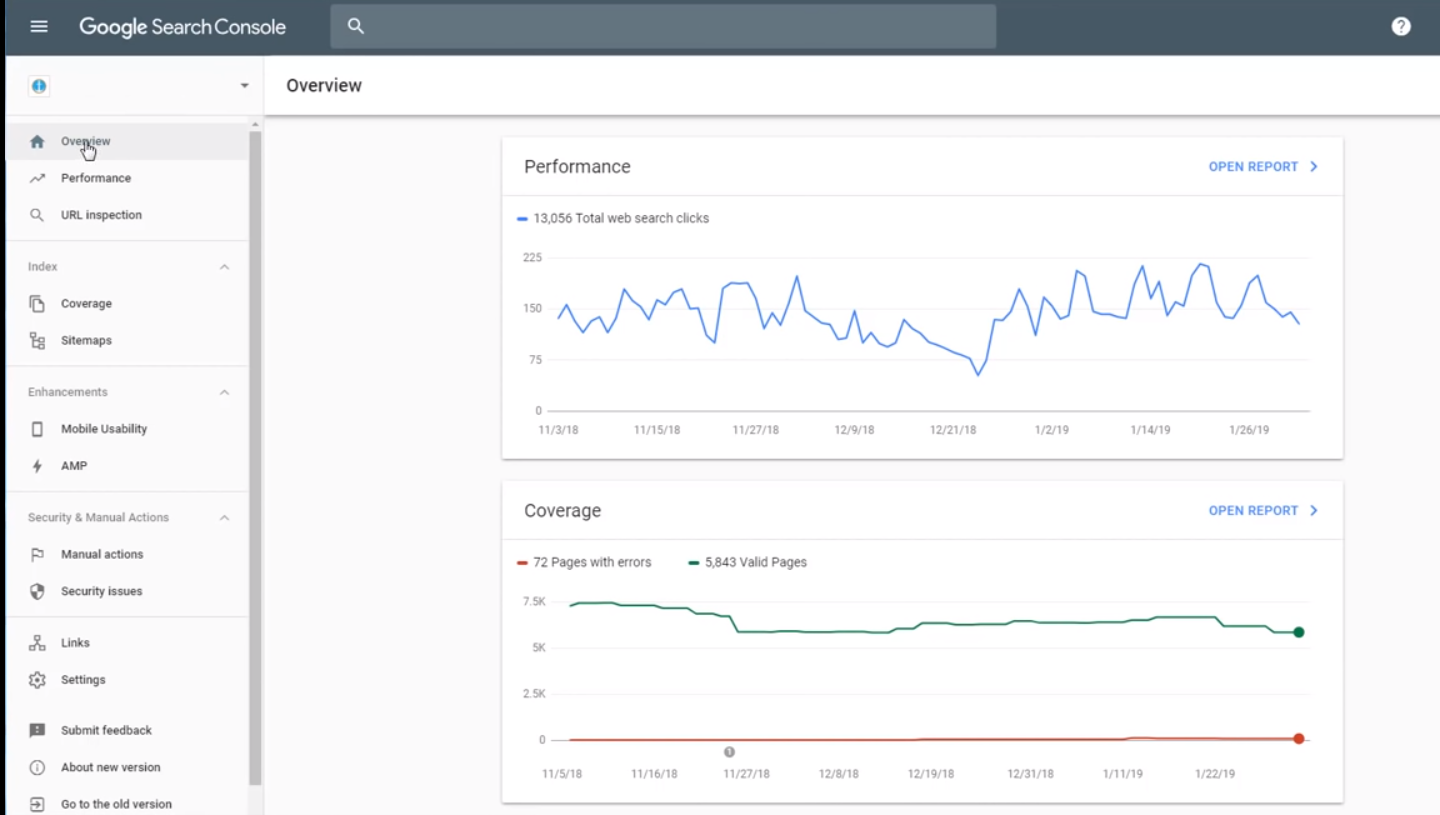Select Overview in the sidebar
This screenshot has width=1440, height=815.
point(127,142)
